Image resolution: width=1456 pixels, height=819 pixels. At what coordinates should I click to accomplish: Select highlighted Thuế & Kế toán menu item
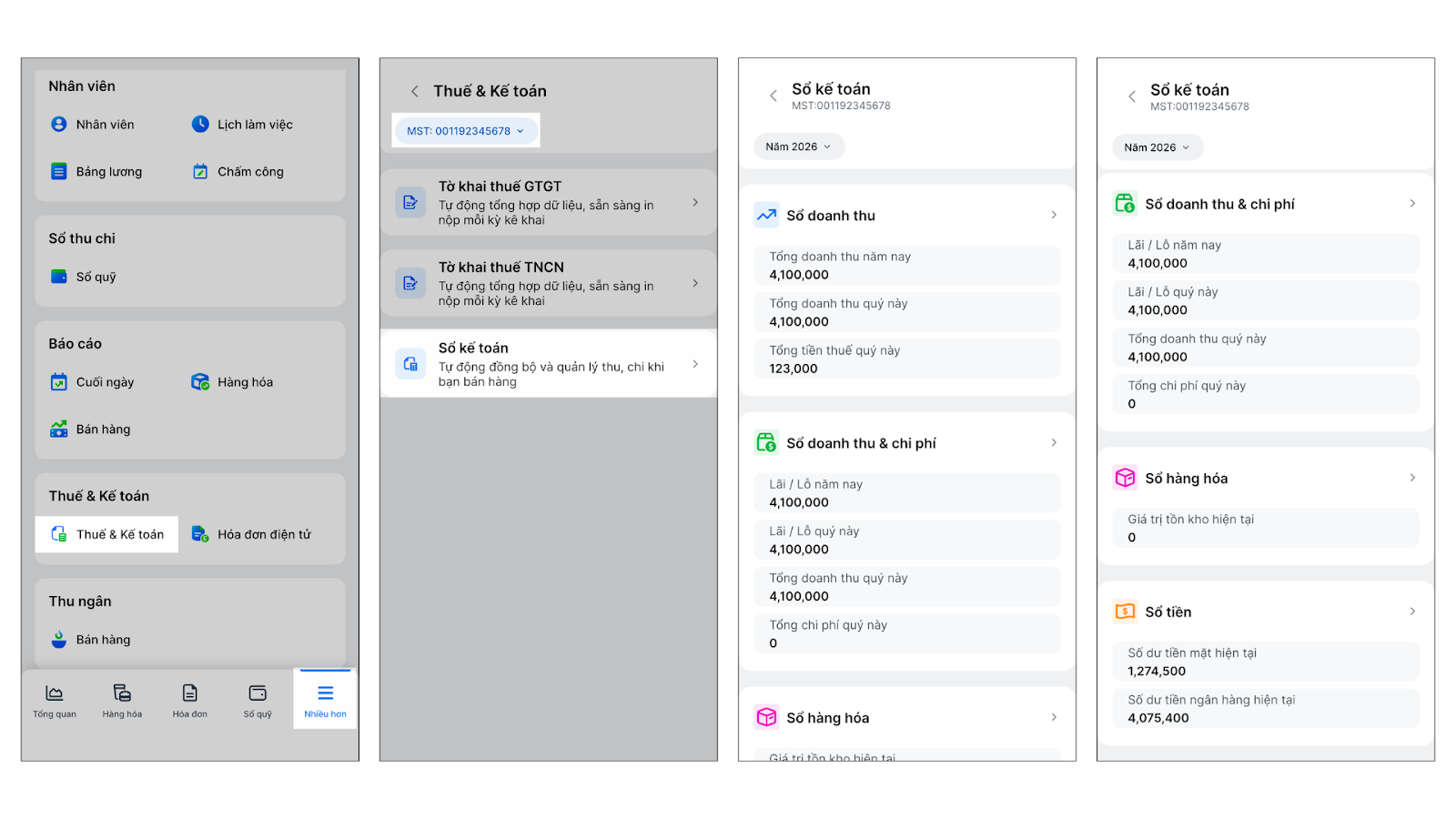[x=107, y=534]
